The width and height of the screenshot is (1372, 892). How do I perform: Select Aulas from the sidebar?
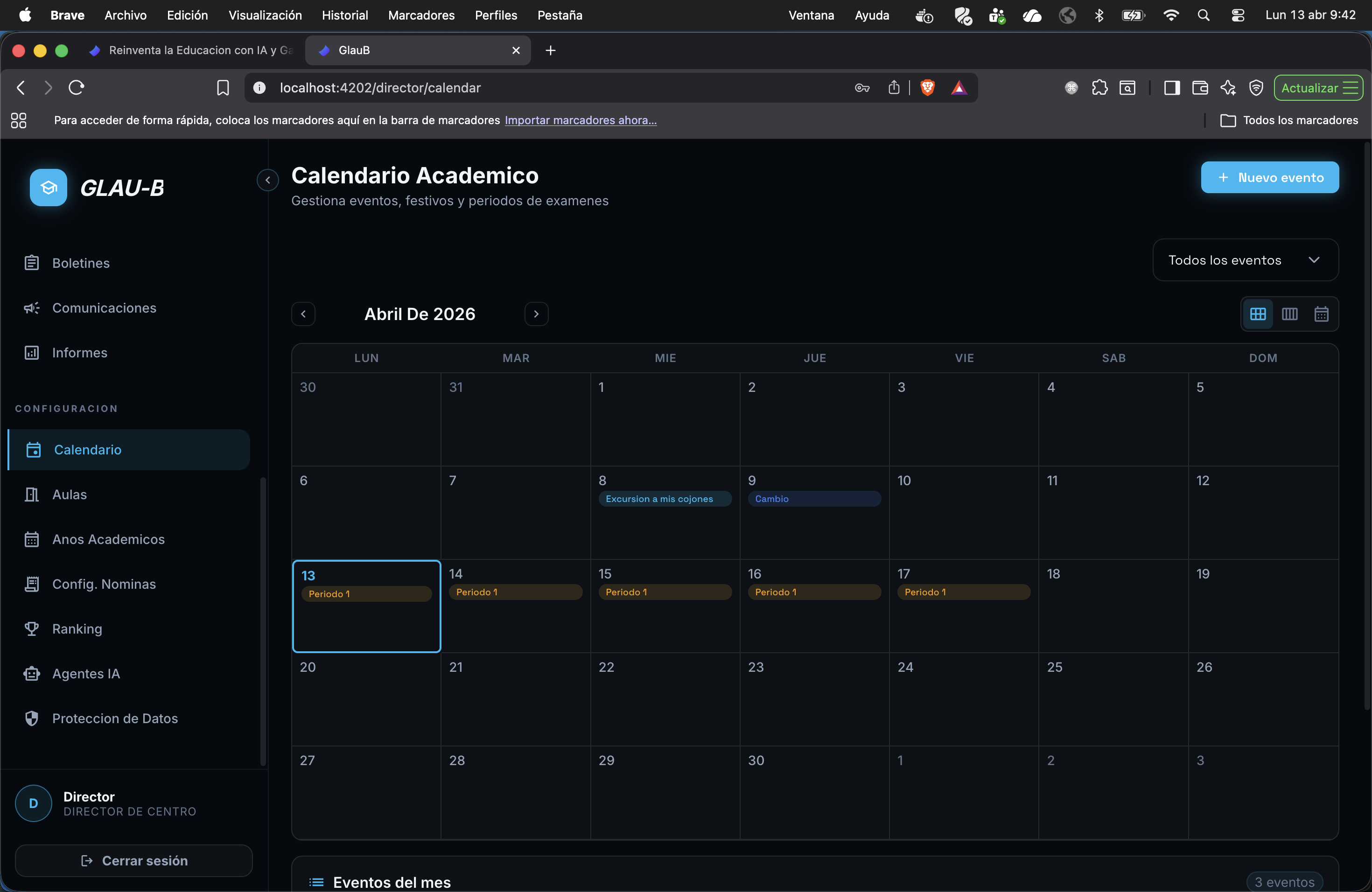tap(69, 495)
